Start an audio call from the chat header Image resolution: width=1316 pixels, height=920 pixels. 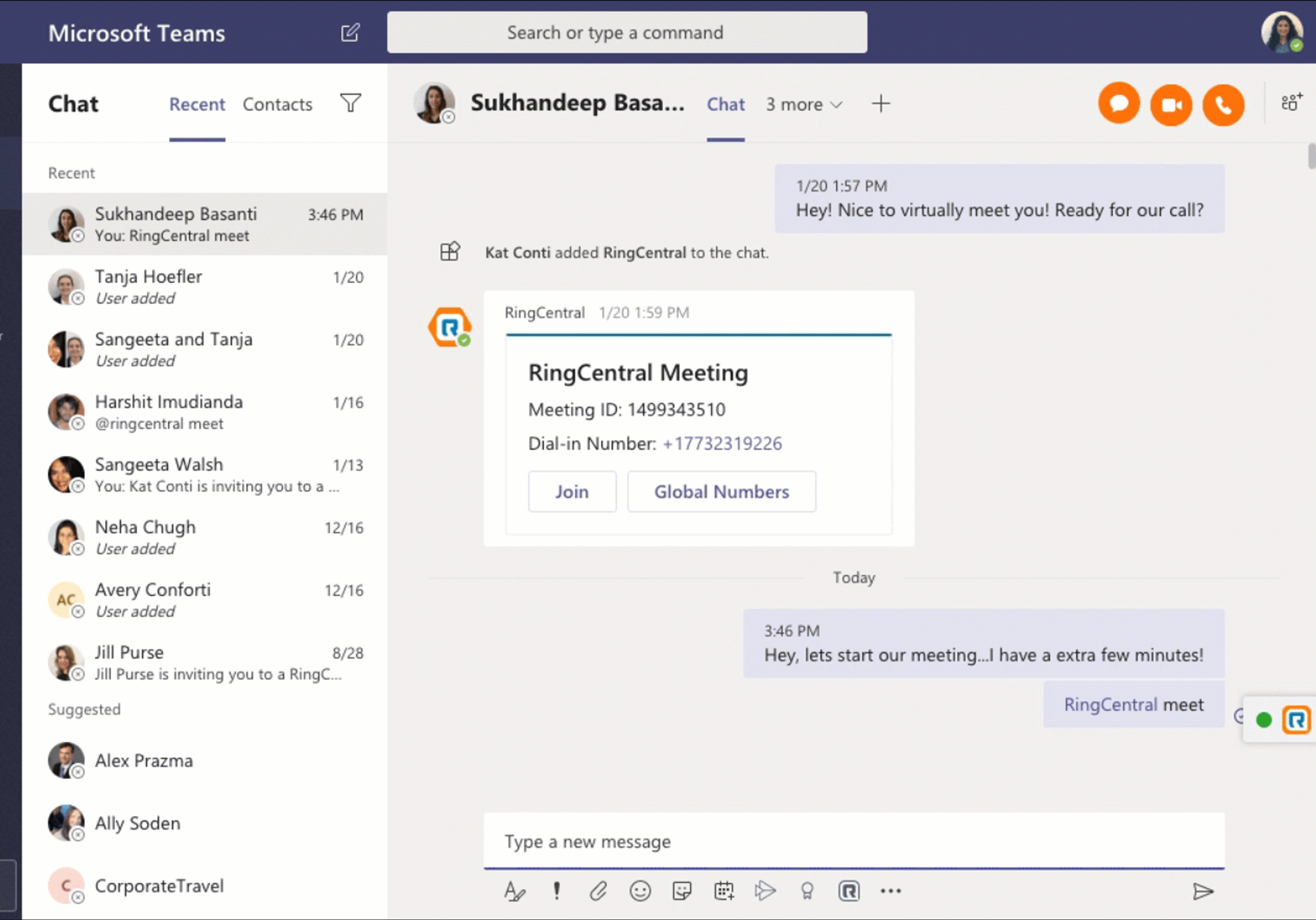point(1223,104)
